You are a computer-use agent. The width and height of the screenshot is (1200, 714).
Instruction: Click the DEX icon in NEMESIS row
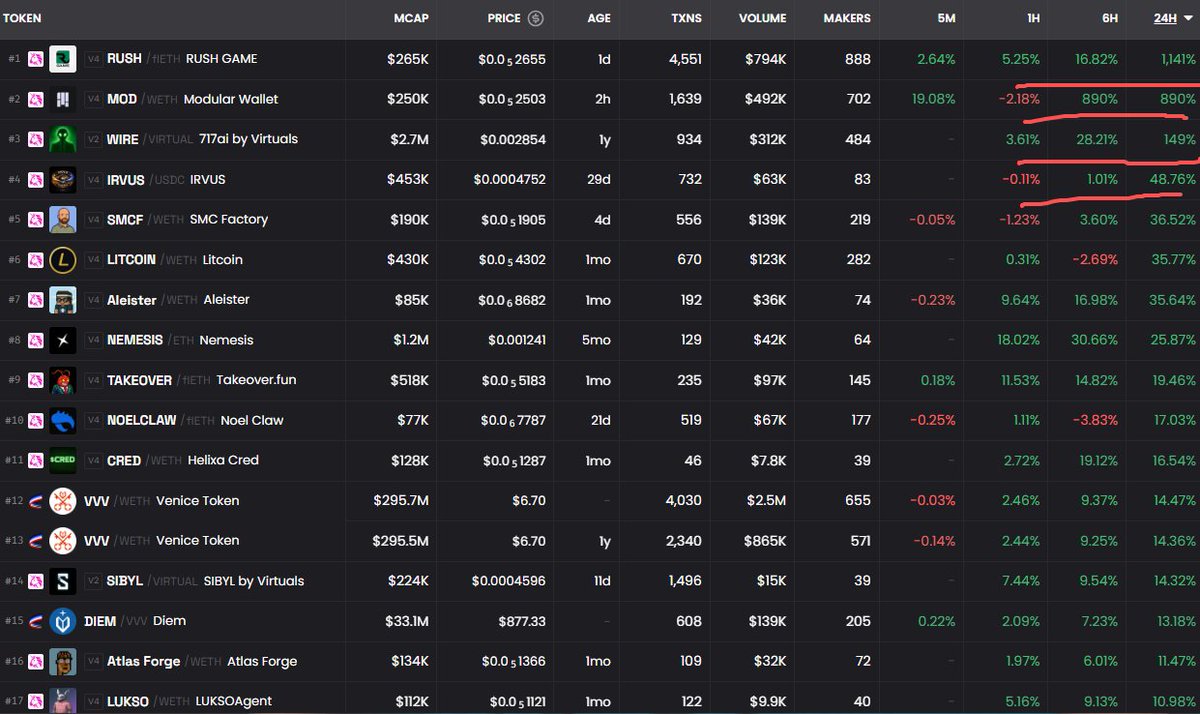[x=35, y=340]
